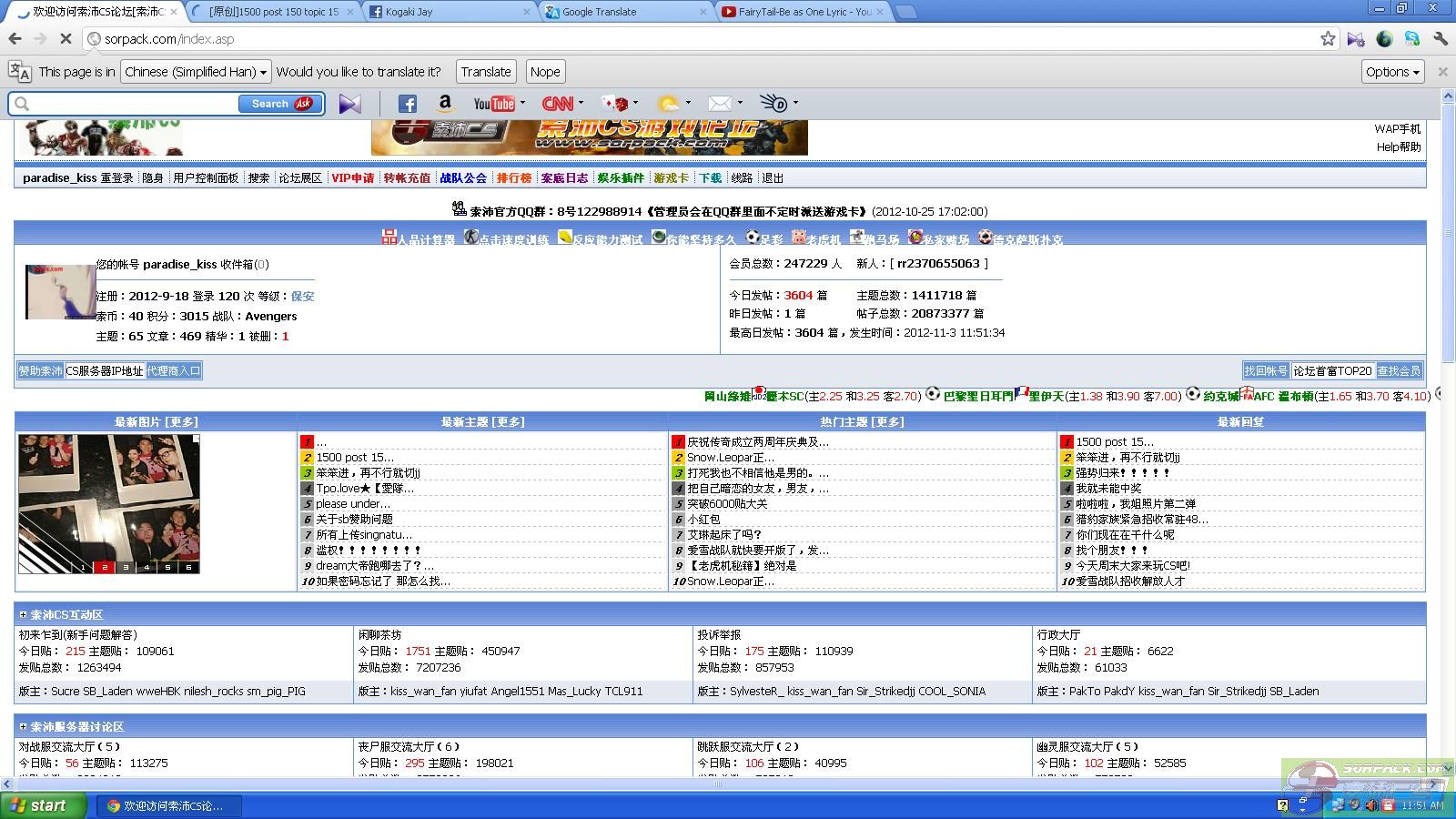The image size is (1456, 819).
Task: Click the red dice games icon
Action: tap(615, 104)
